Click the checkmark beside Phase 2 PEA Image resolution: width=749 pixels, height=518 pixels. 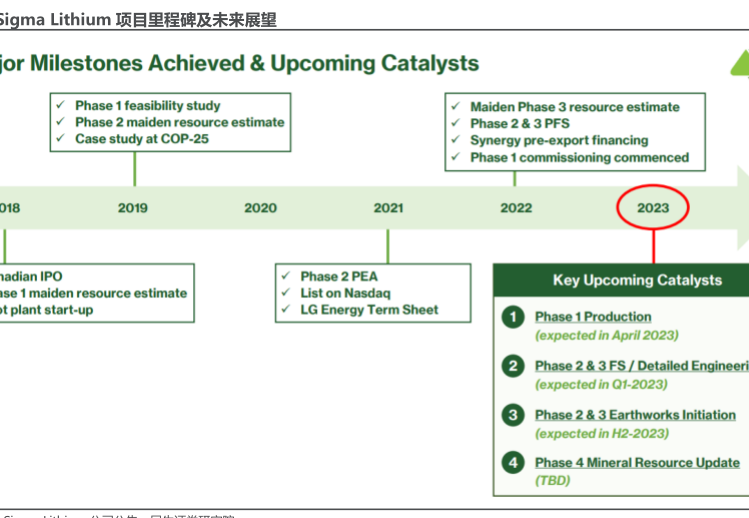click(288, 277)
